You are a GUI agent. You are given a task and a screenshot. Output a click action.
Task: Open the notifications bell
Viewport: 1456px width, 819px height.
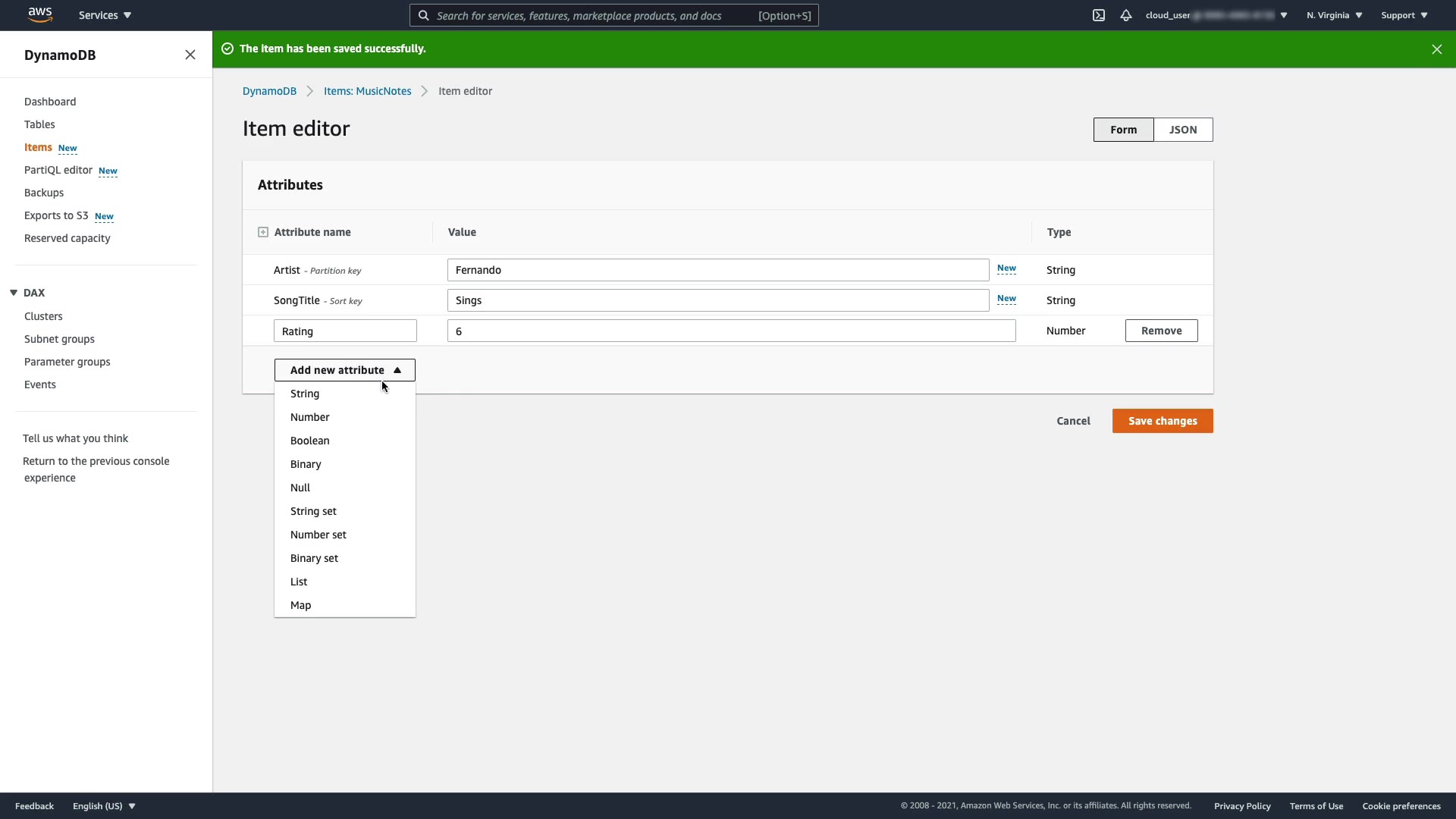click(x=1126, y=15)
